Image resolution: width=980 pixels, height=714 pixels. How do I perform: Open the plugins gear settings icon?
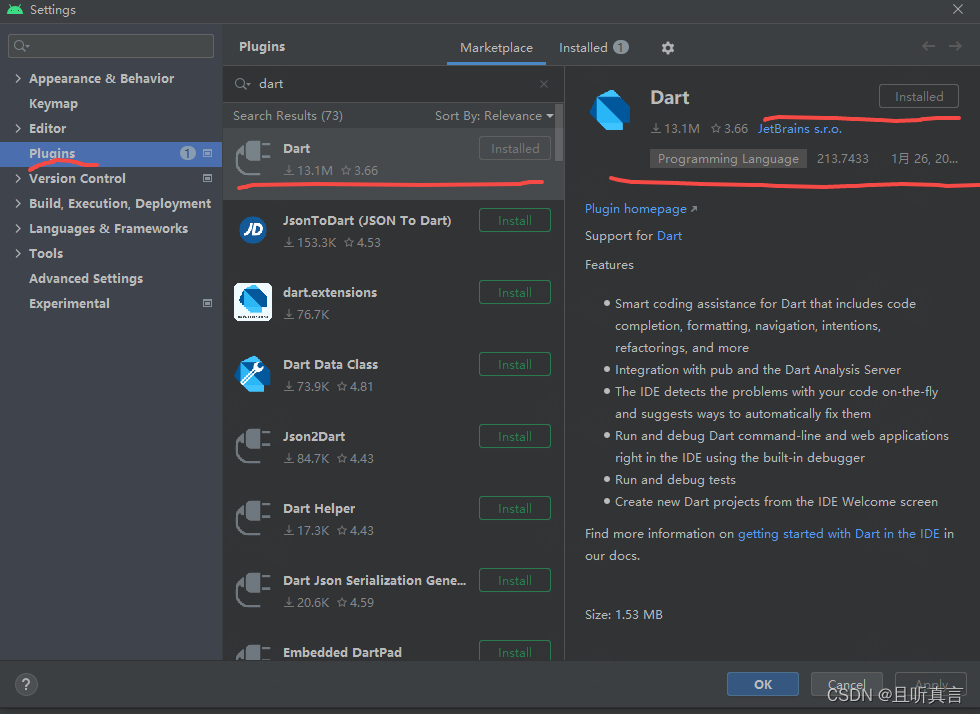pos(668,48)
